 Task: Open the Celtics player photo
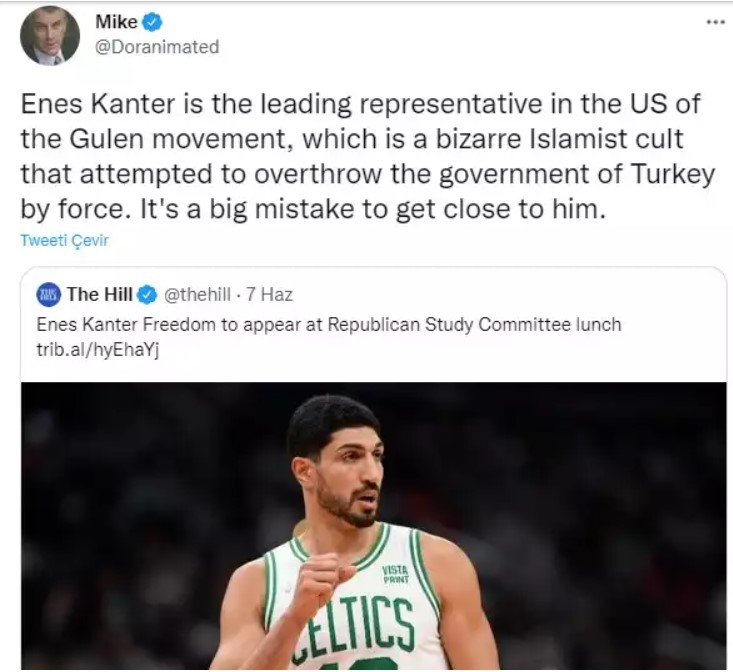374,526
